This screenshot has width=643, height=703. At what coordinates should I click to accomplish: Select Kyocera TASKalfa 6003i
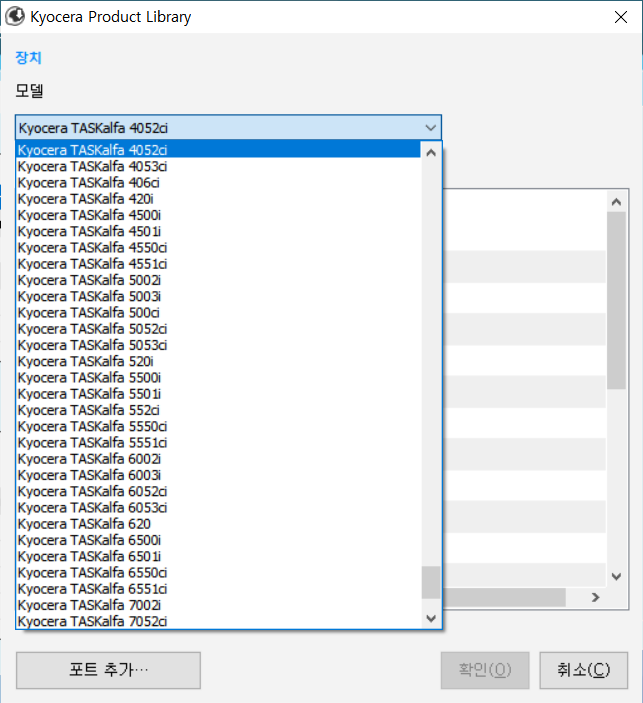[x=218, y=475]
